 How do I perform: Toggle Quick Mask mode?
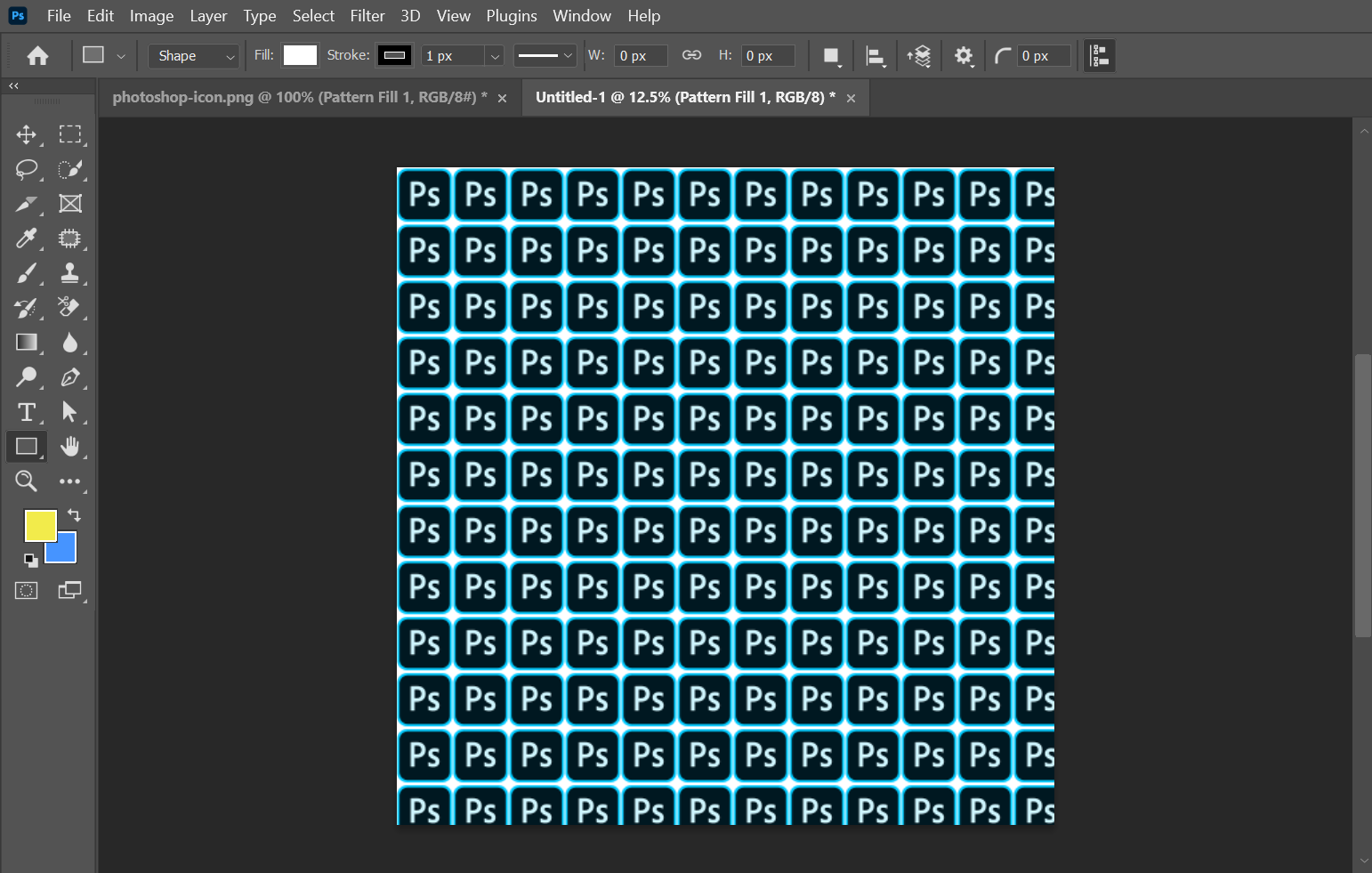coord(27,591)
